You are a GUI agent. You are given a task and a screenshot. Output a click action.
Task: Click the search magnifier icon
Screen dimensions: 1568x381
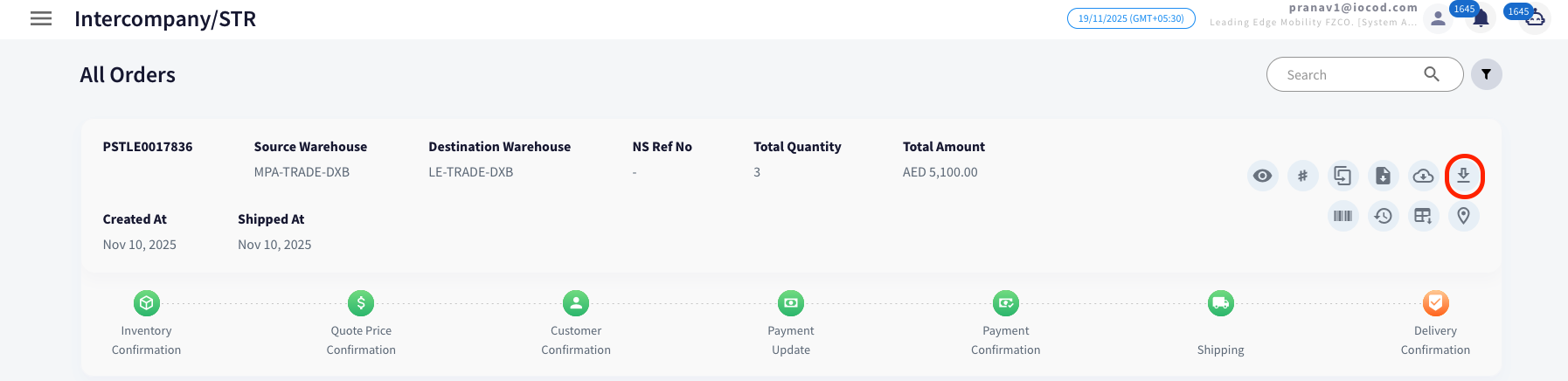pyautogui.click(x=1432, y=74)
